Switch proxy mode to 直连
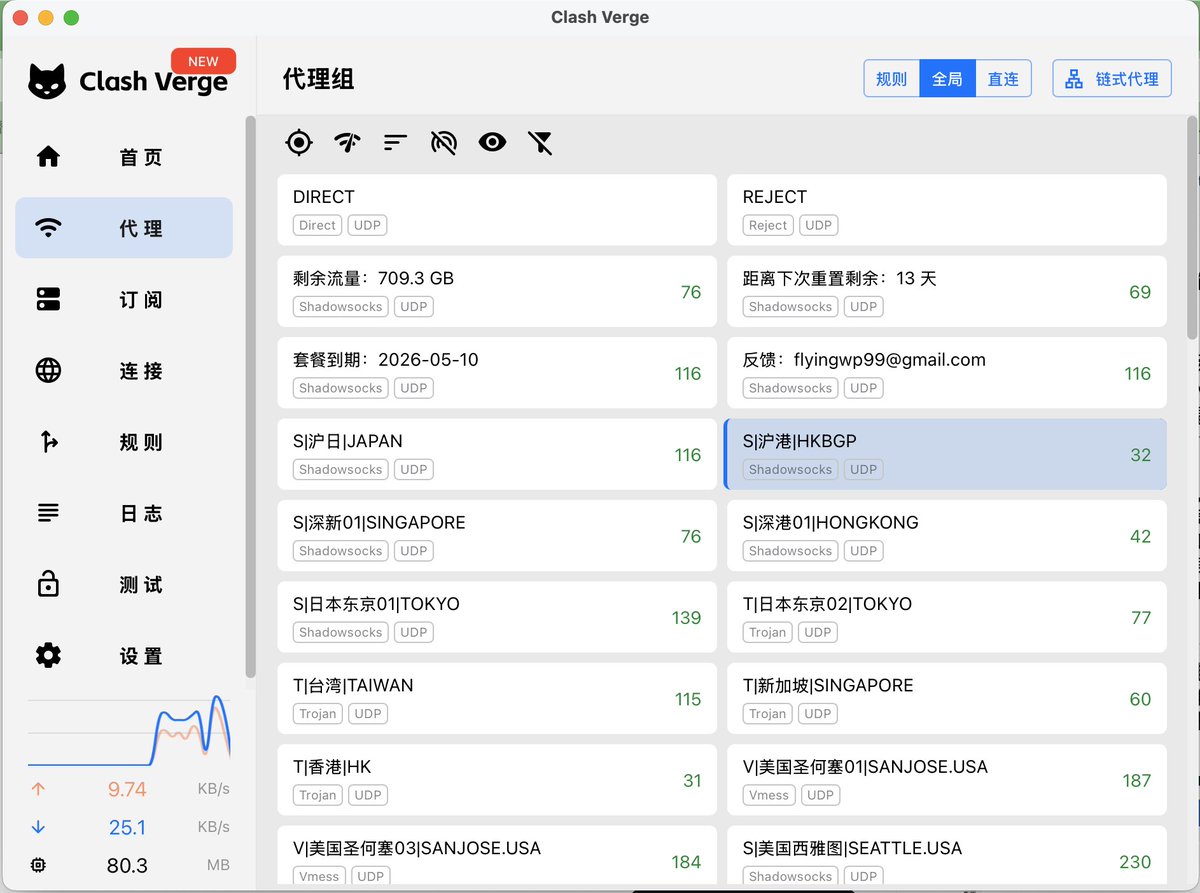Image resolution: width=1200 pixels, height=893 pixels. pos(1003,79)
